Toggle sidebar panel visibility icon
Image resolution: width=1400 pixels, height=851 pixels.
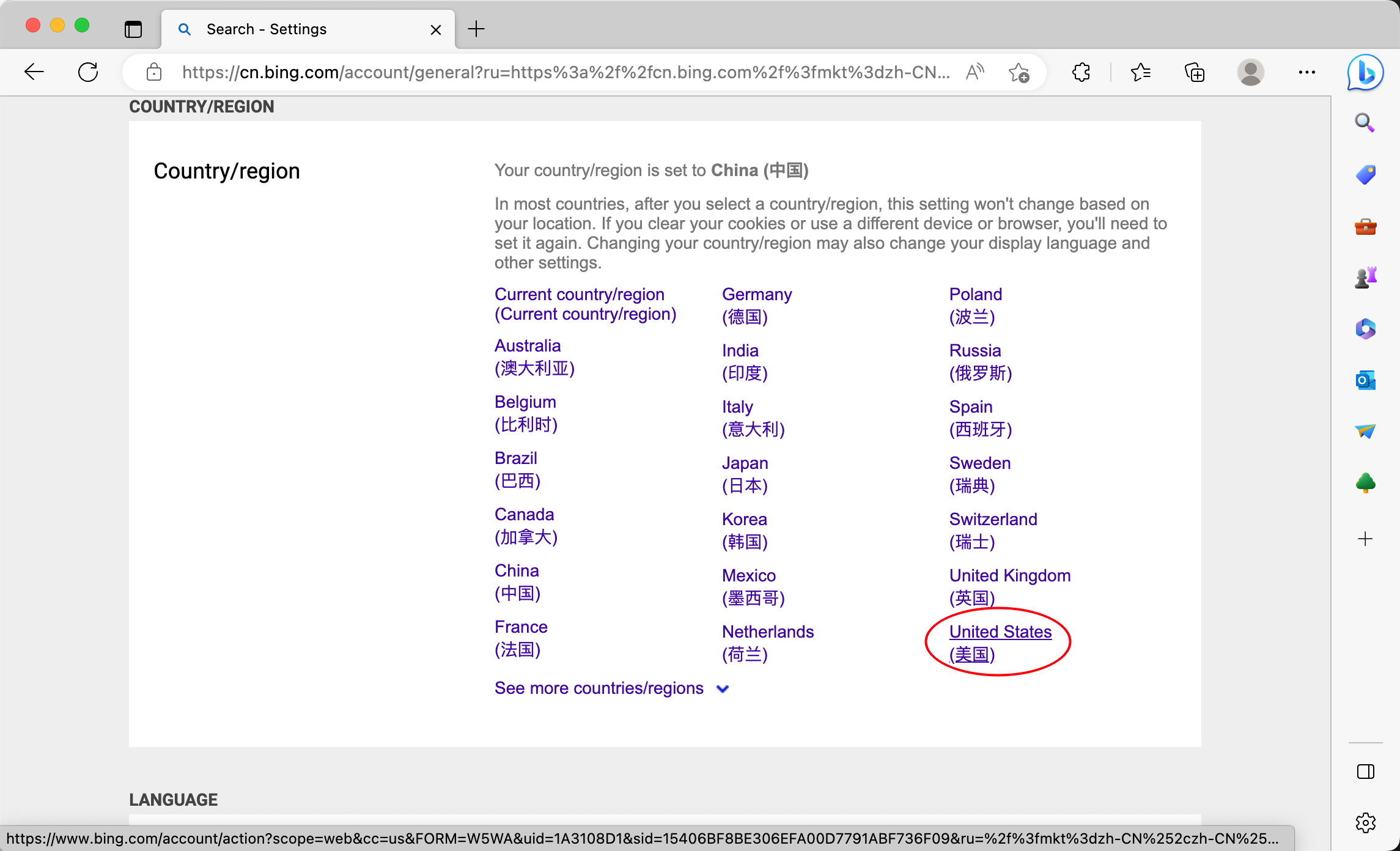tap(1365, 772)
